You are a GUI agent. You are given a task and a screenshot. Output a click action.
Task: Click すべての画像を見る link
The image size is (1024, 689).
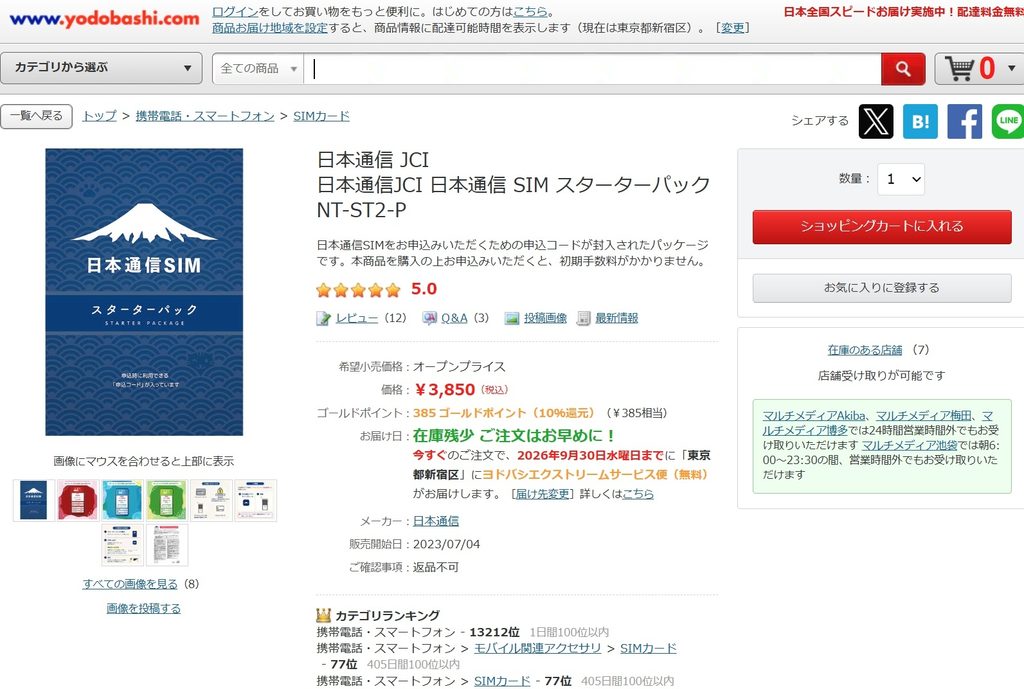[x=130, y=584]
